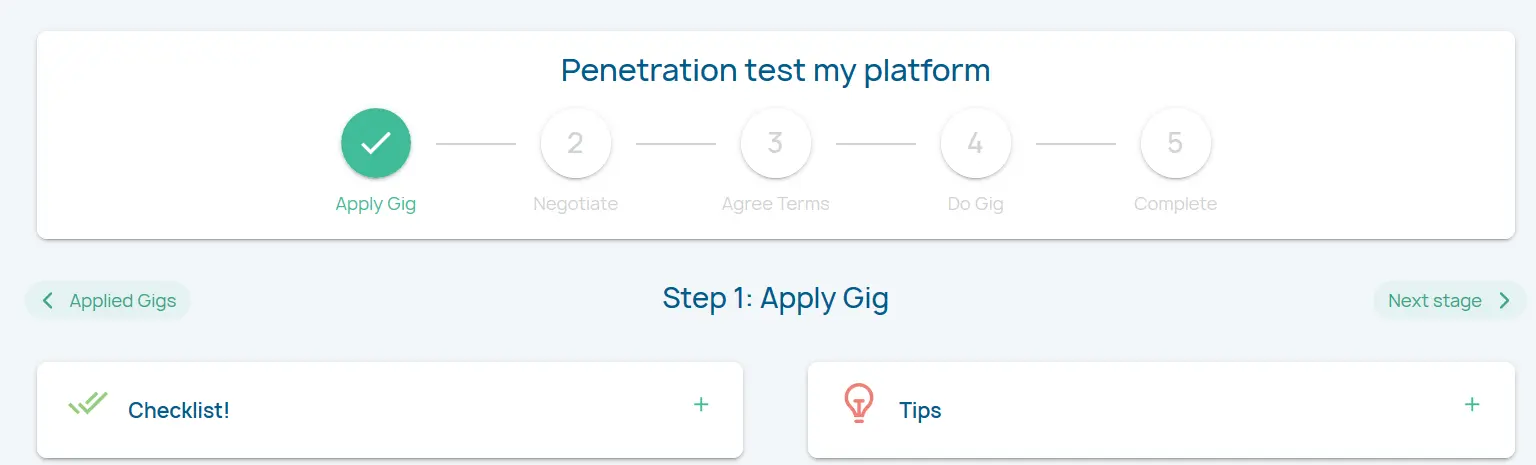The image size is (1536, 465).
Task: Open the Checklist! section title
Action: point(179,411)
